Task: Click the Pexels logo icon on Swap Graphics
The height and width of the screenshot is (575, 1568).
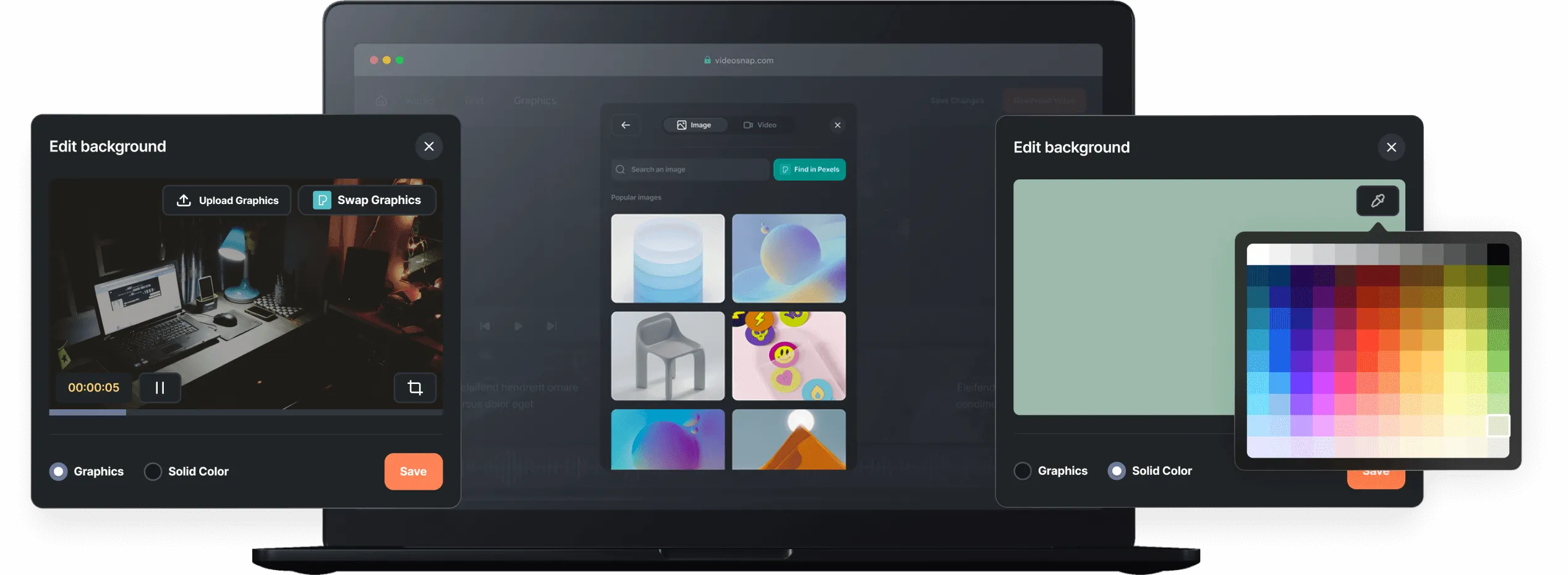Action: [x=322, y=200]
